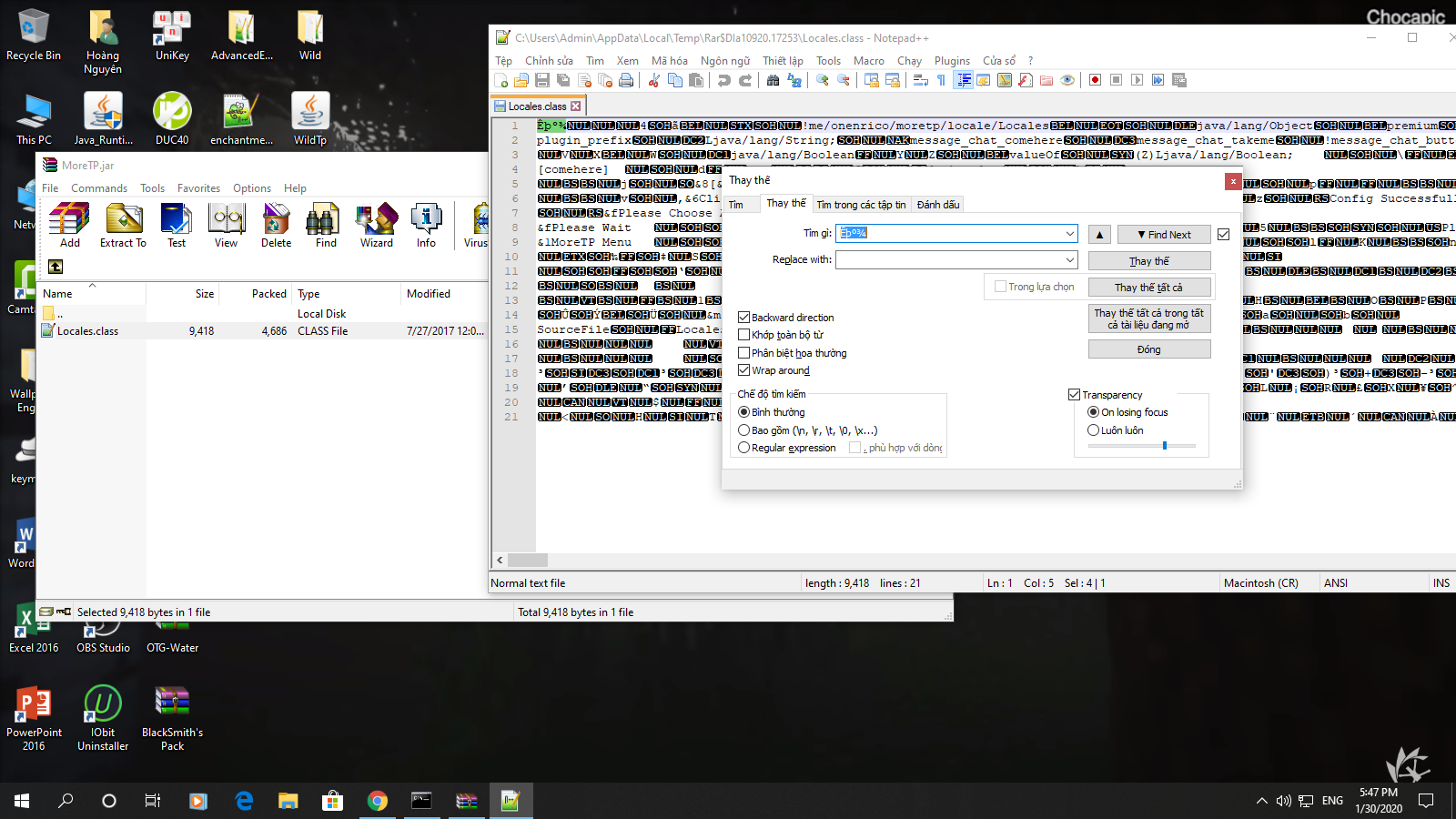The image size is (1456, 819).
Task: Switch to the Đánh dấu tab
Action: [937, 205]
